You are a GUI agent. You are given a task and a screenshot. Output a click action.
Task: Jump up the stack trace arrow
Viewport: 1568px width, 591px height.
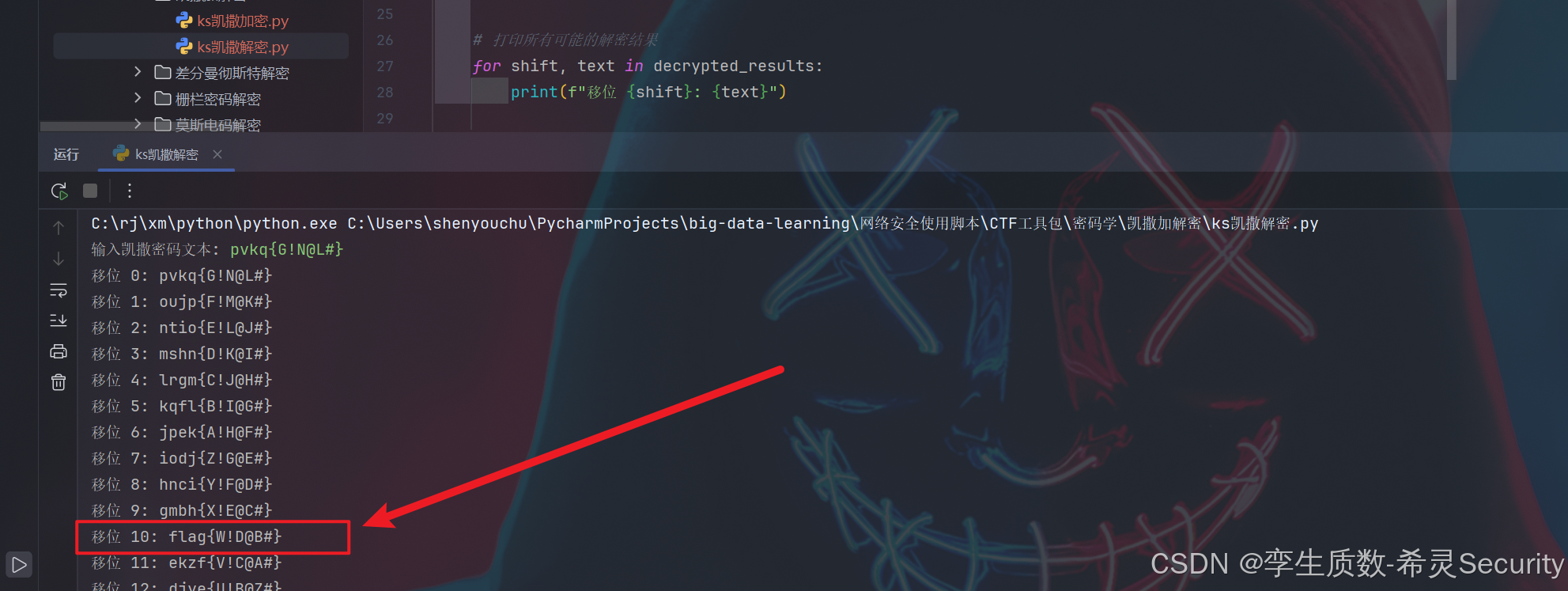pyautogui.click(x=59, y=228)
